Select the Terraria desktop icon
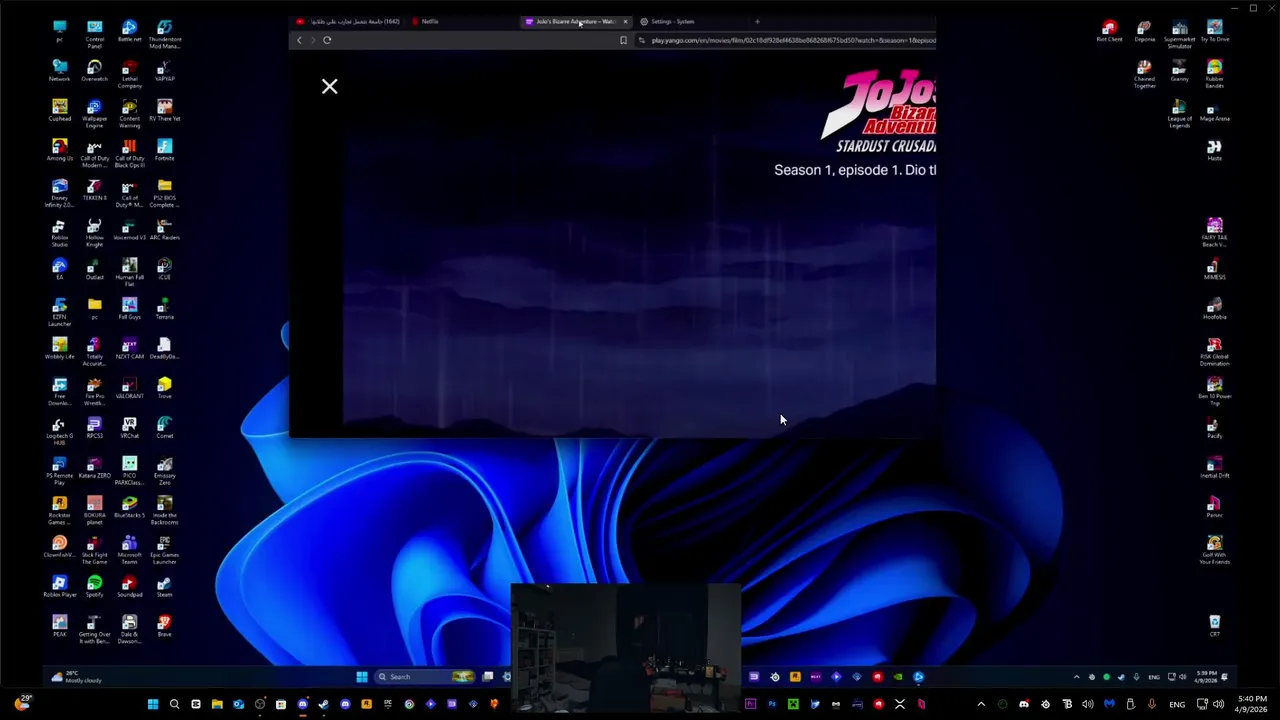This screenshot has height=720, width=1280. coord(164,308)
